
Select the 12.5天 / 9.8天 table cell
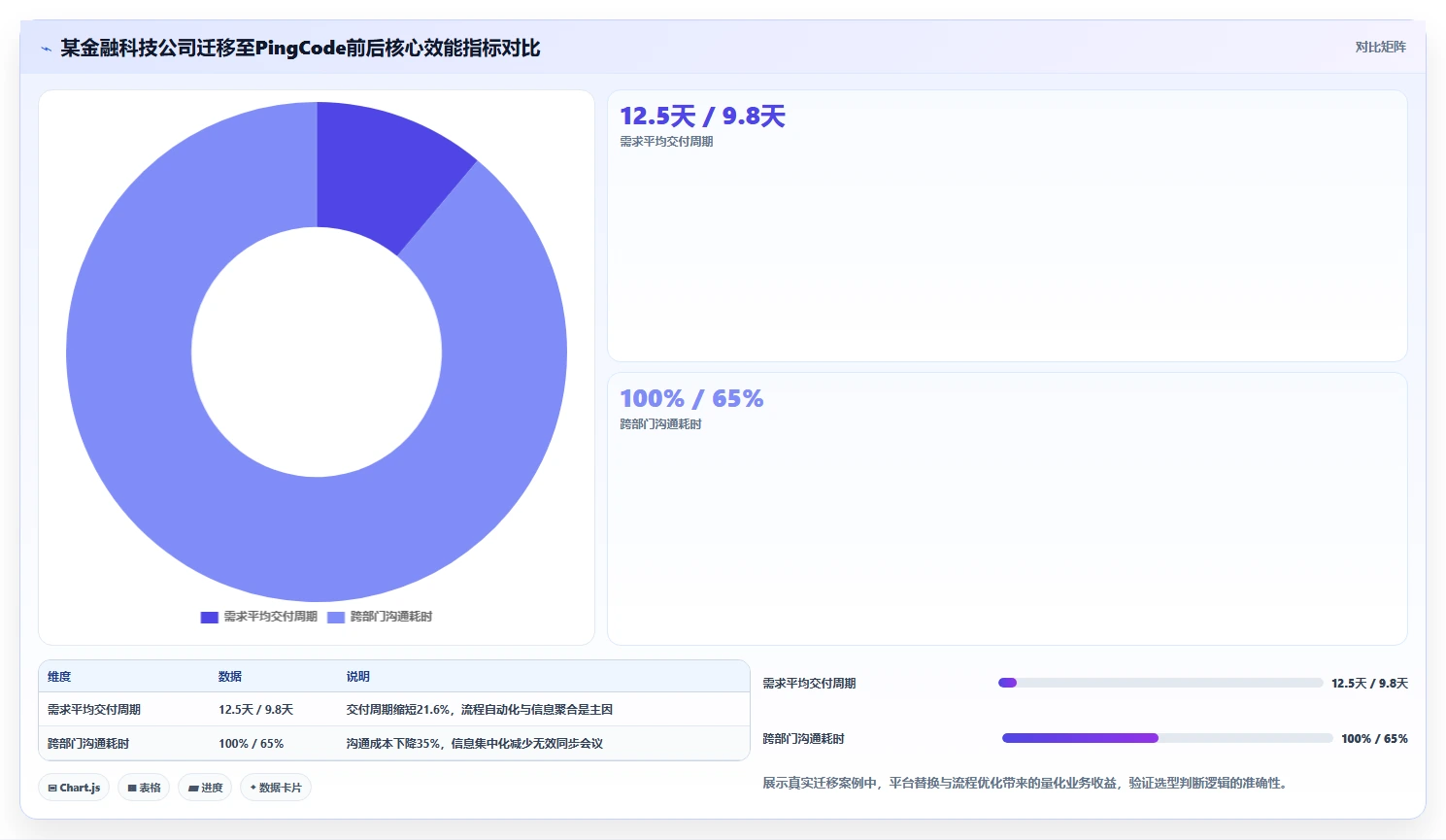click(255, 710)
